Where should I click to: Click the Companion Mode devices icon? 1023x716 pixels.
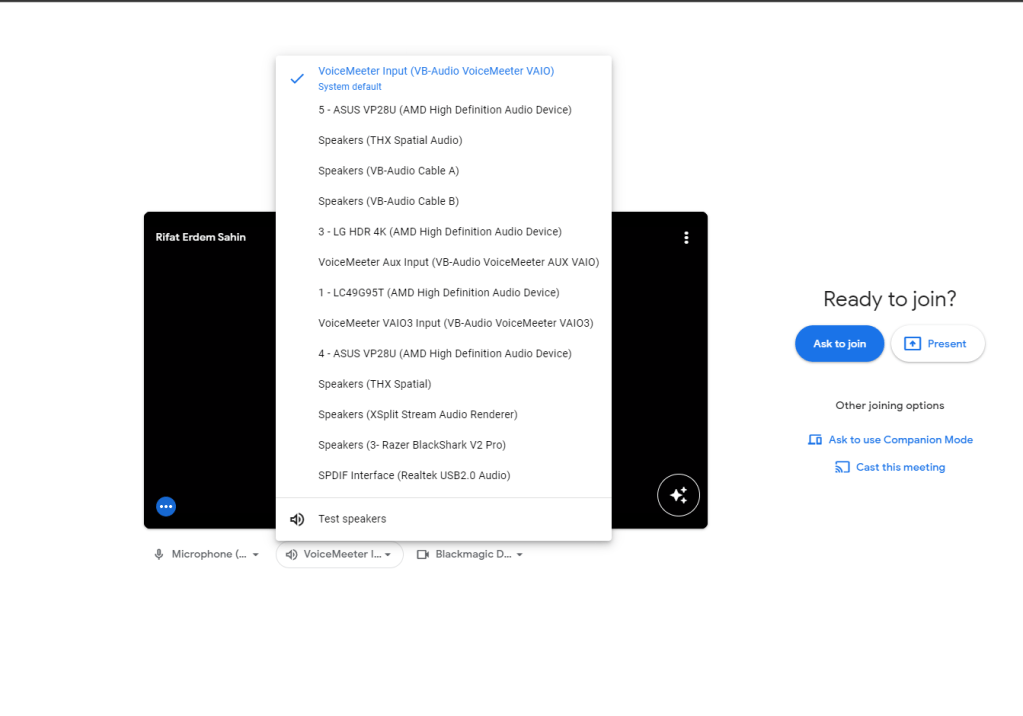815,440
